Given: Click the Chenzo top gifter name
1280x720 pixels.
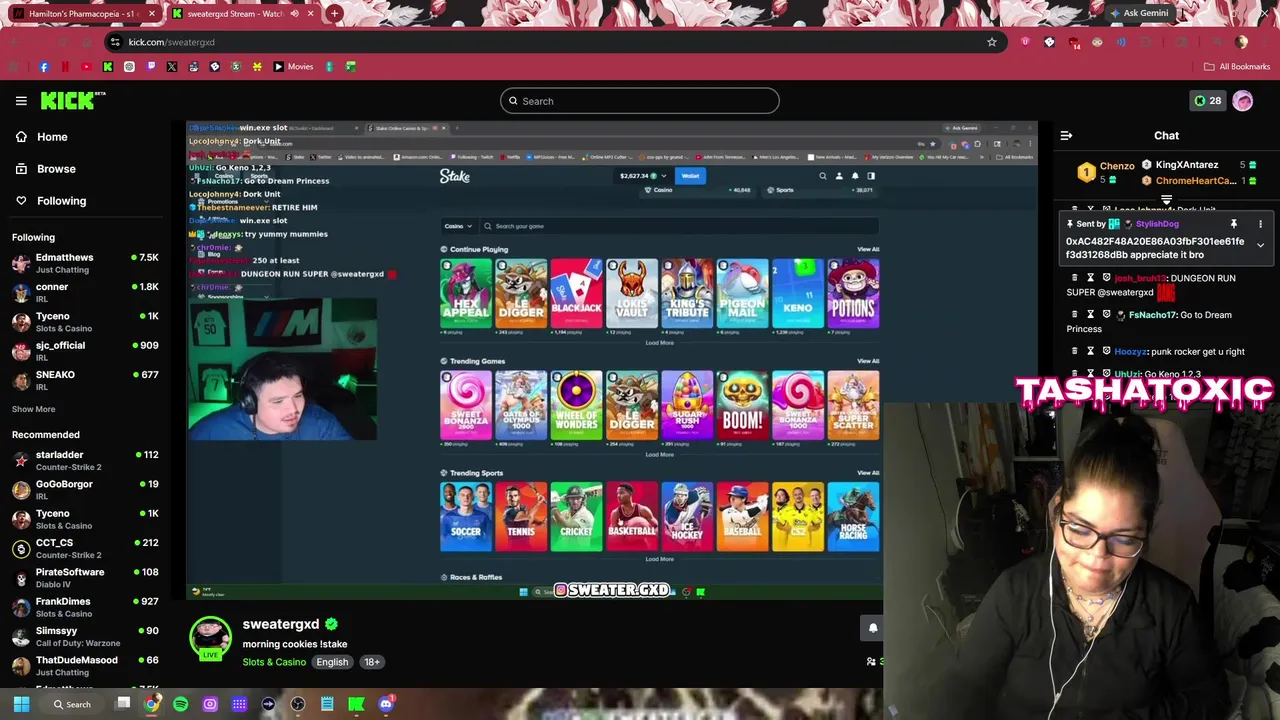Looking at the screenshot, I should click(x=1117, y=166).
